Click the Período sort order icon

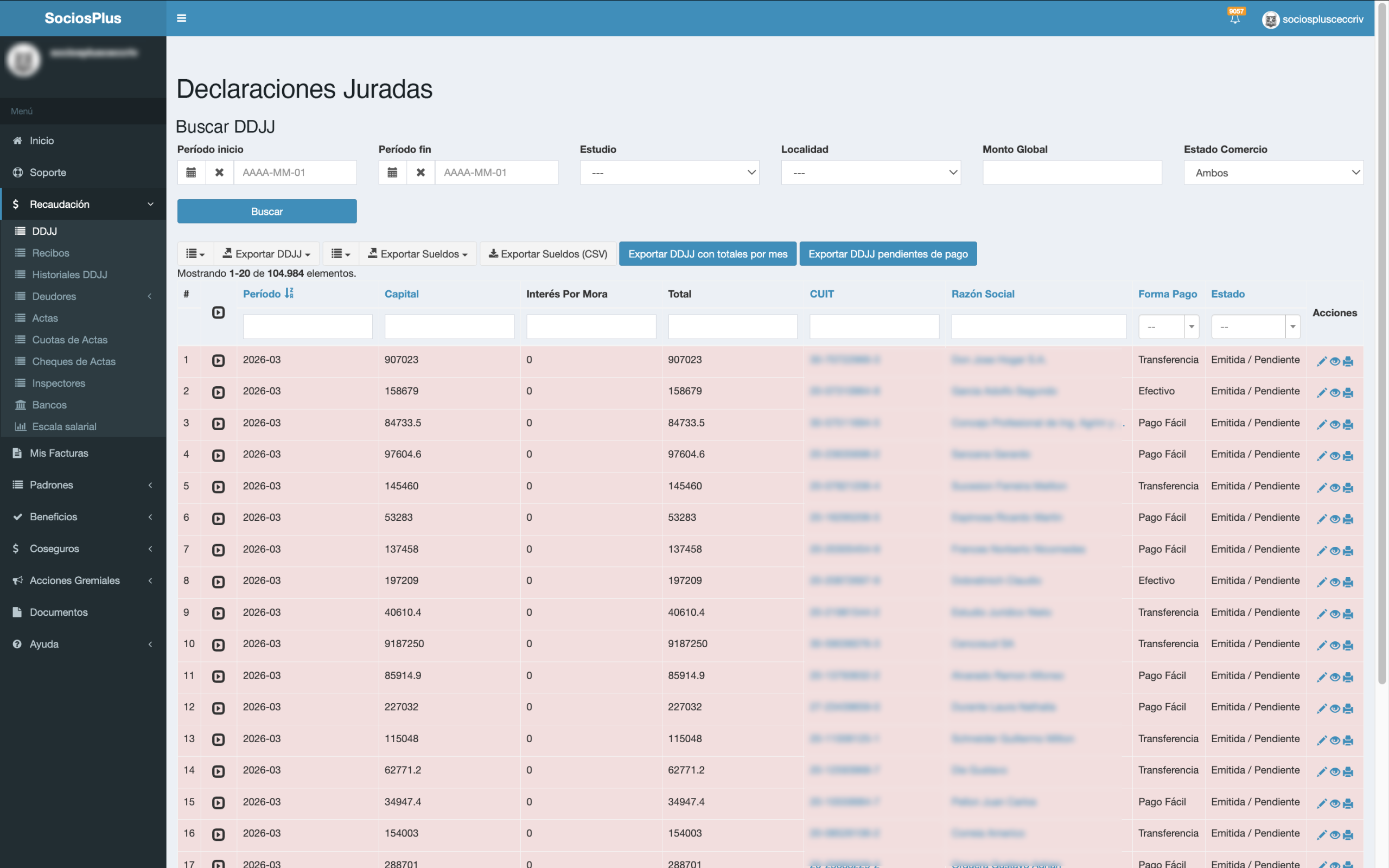tap(289, 293)
